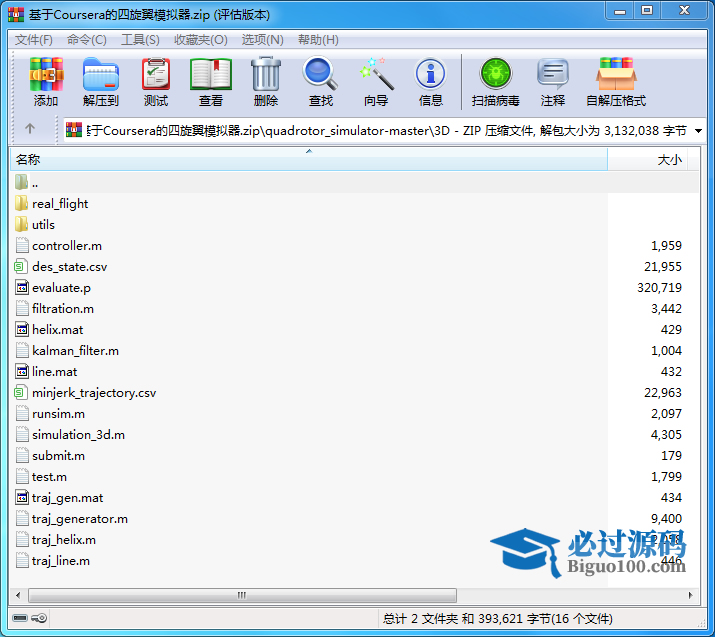The width and height of the screenshot is (715, 637).
Task: Open the File (文件) menu
Action: point(34,40)
